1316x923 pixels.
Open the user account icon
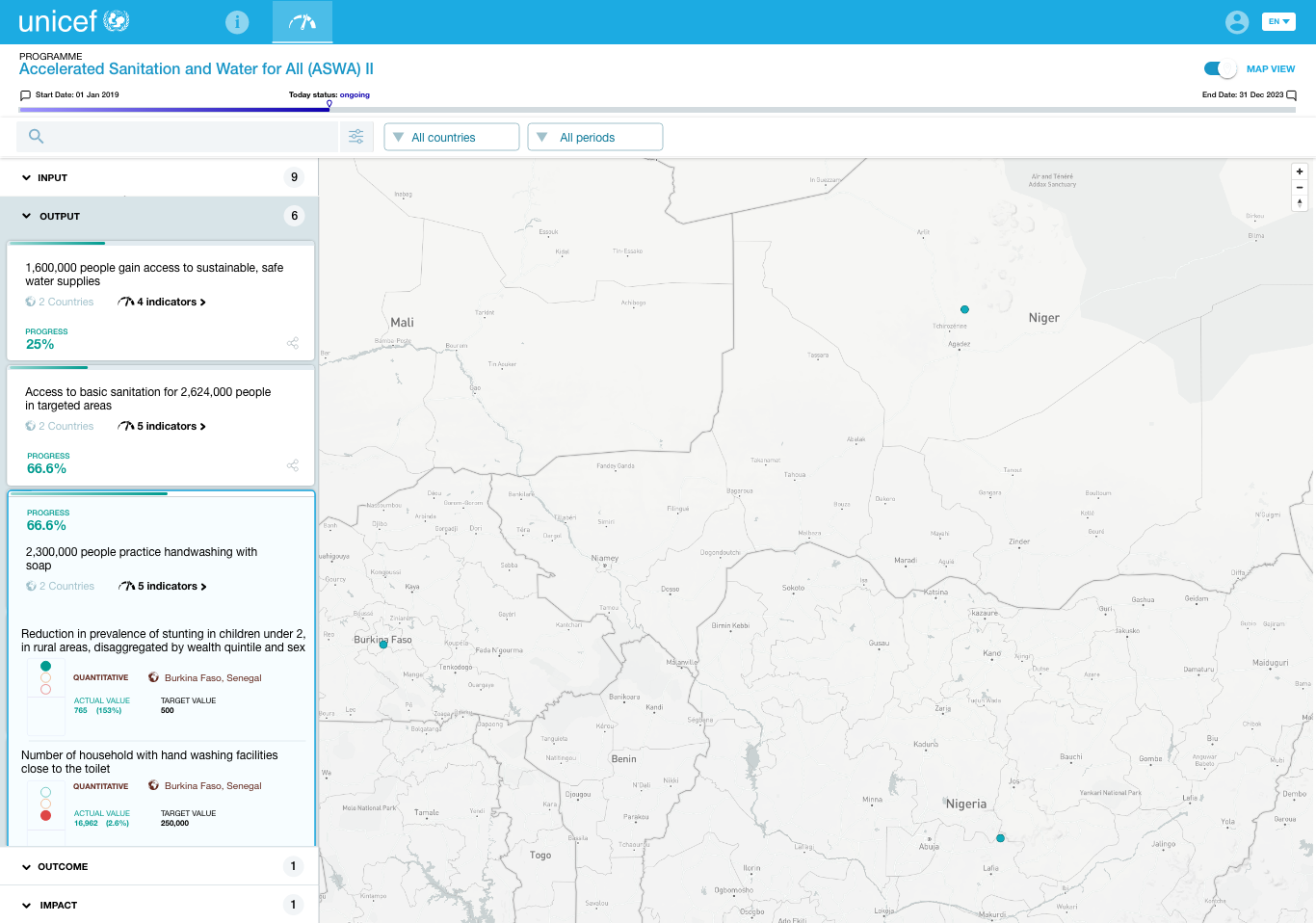pyautogui.click(x=1237, y=21)
